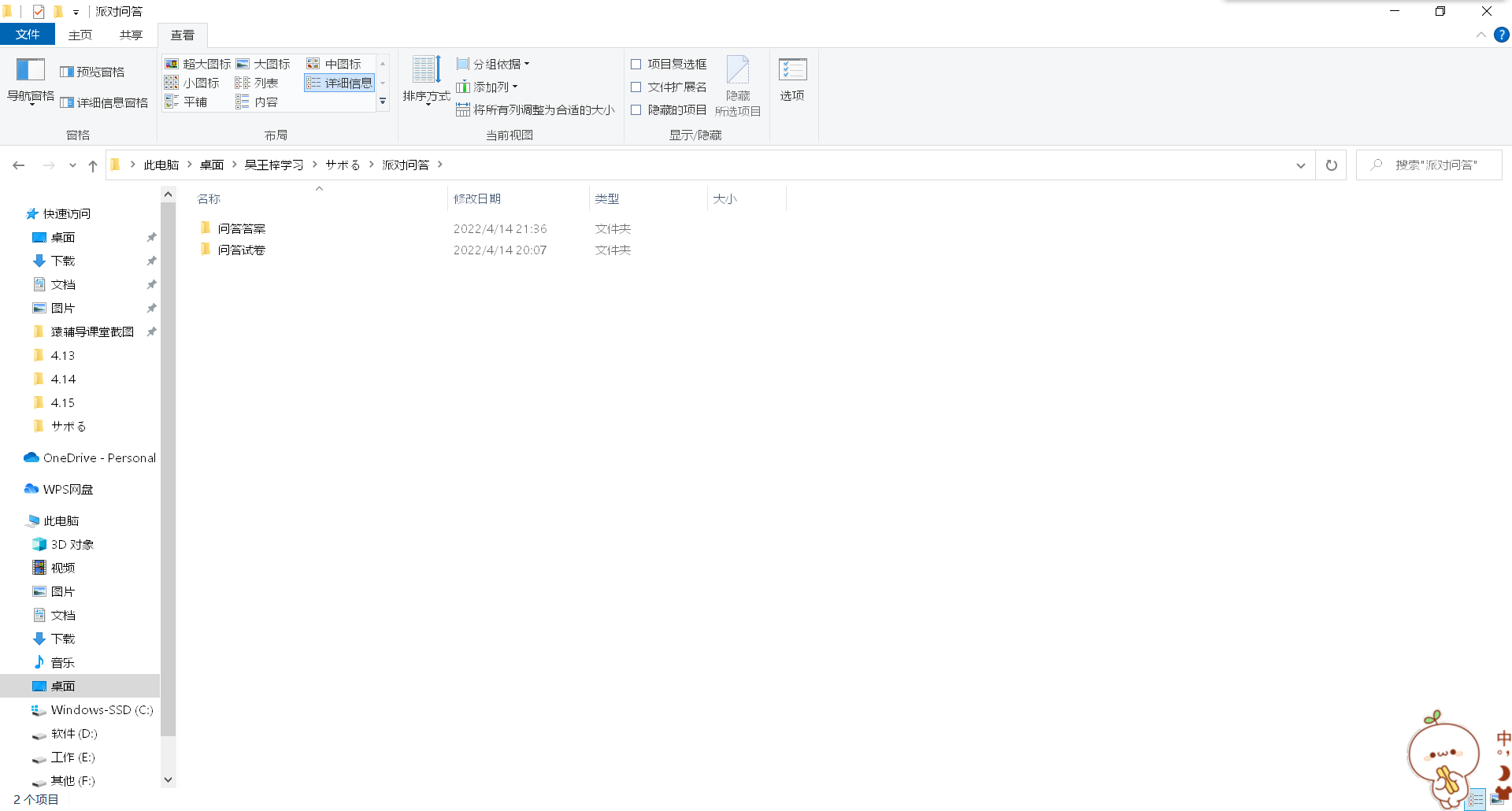Select OneDrive - Personal in sidebar
This screenshot has height=811, width=1512.
click(x=99, y=457)
